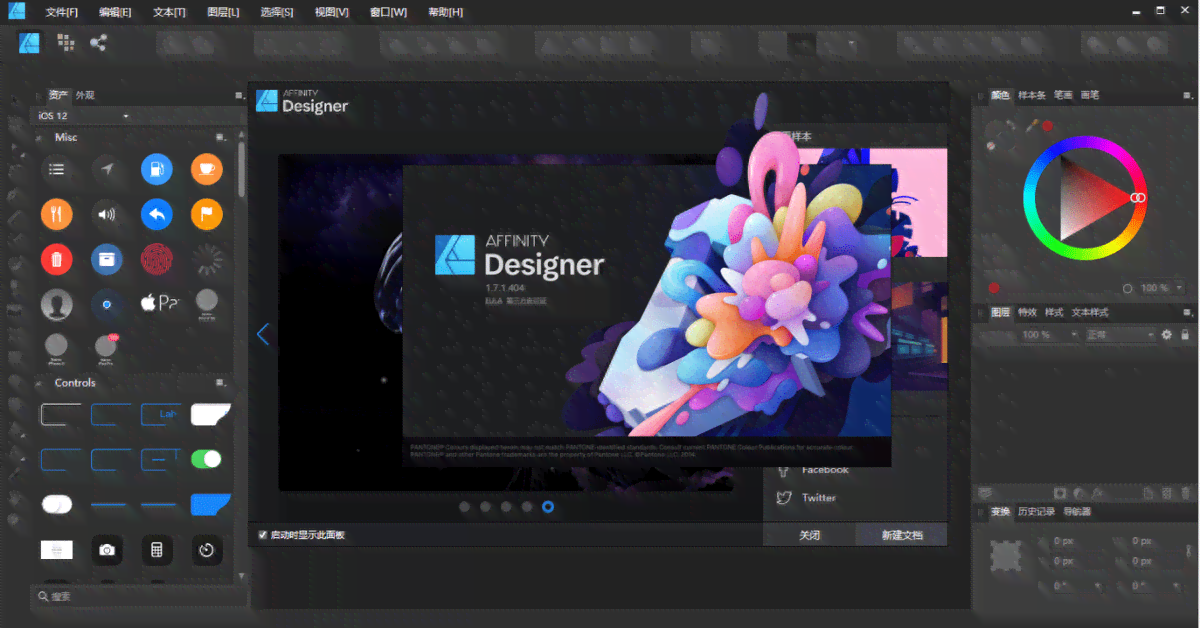1200x628 pixels.
Task: Click the 新建文档 button
Action: point(902,535)
